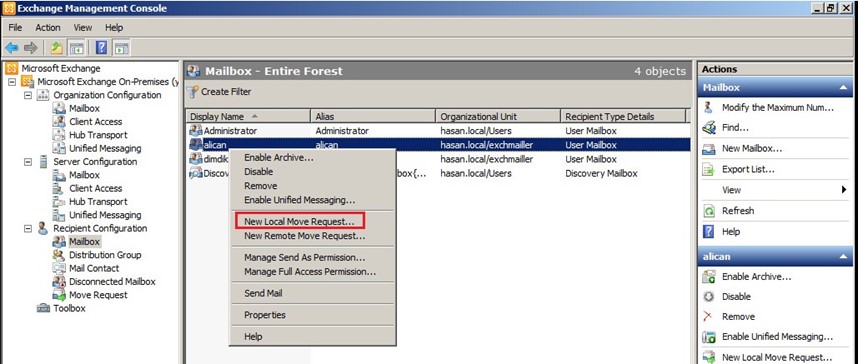Collapse Recipient Configuration tree node
The width and height of the screenshot is (858, 364).
(28, 229)
